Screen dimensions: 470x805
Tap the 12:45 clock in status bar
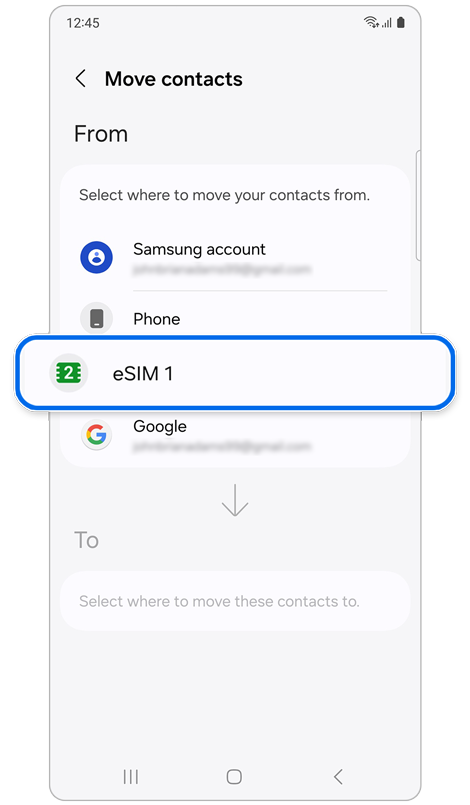[x=83, y=23]
